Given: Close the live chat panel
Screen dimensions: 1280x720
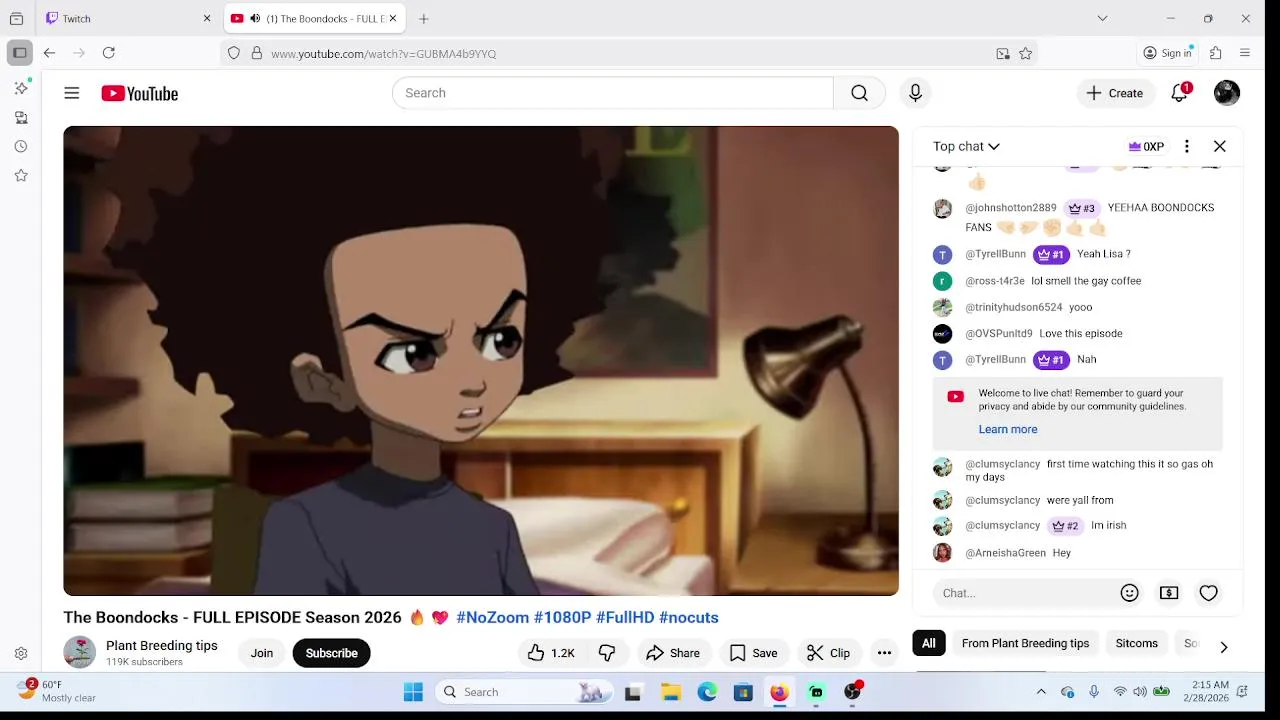Looking at the screenshot, I should click(x=1220, y=146).
